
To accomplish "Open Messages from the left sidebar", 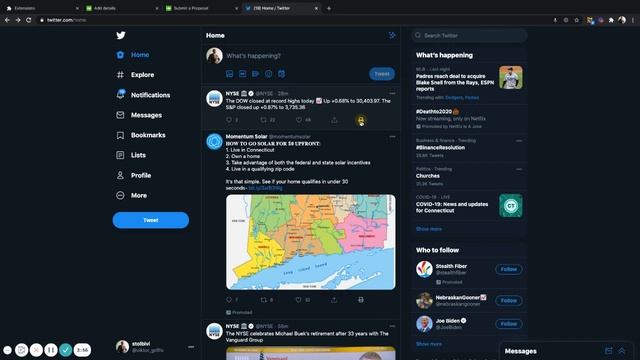I will click(x=139, y=115).
